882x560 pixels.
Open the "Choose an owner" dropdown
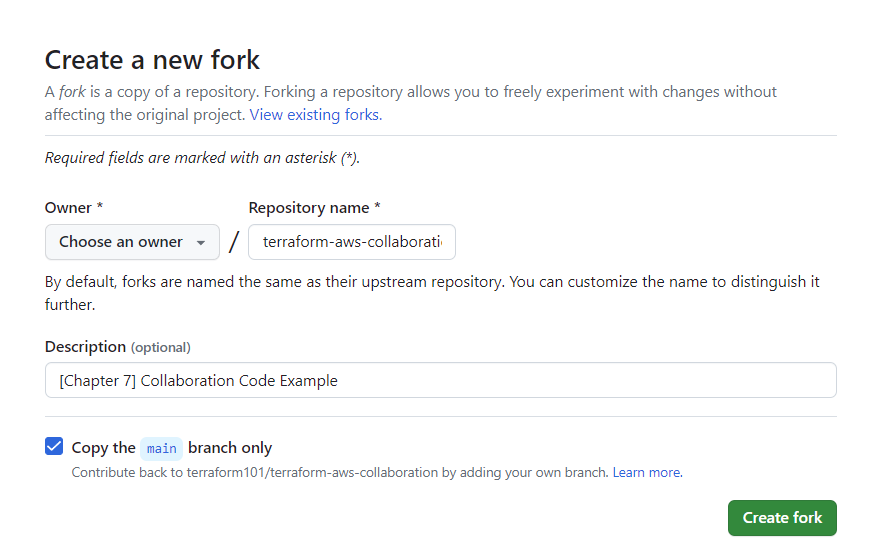coord(131,242)
